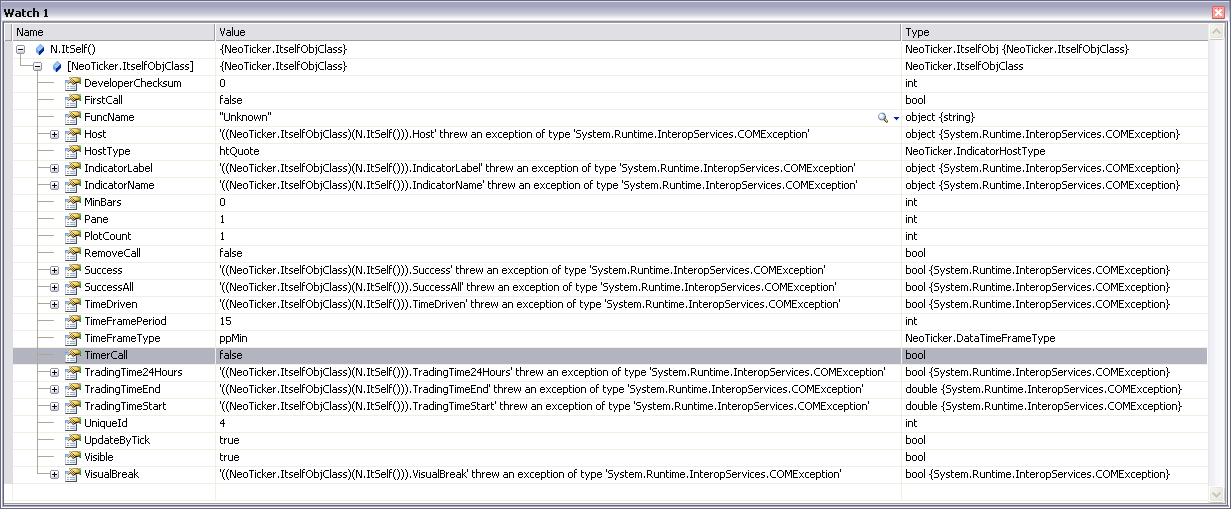Click the property icon next to FuncName
This screenshot has width=1231, height=509.
click(x=72, y=117)
